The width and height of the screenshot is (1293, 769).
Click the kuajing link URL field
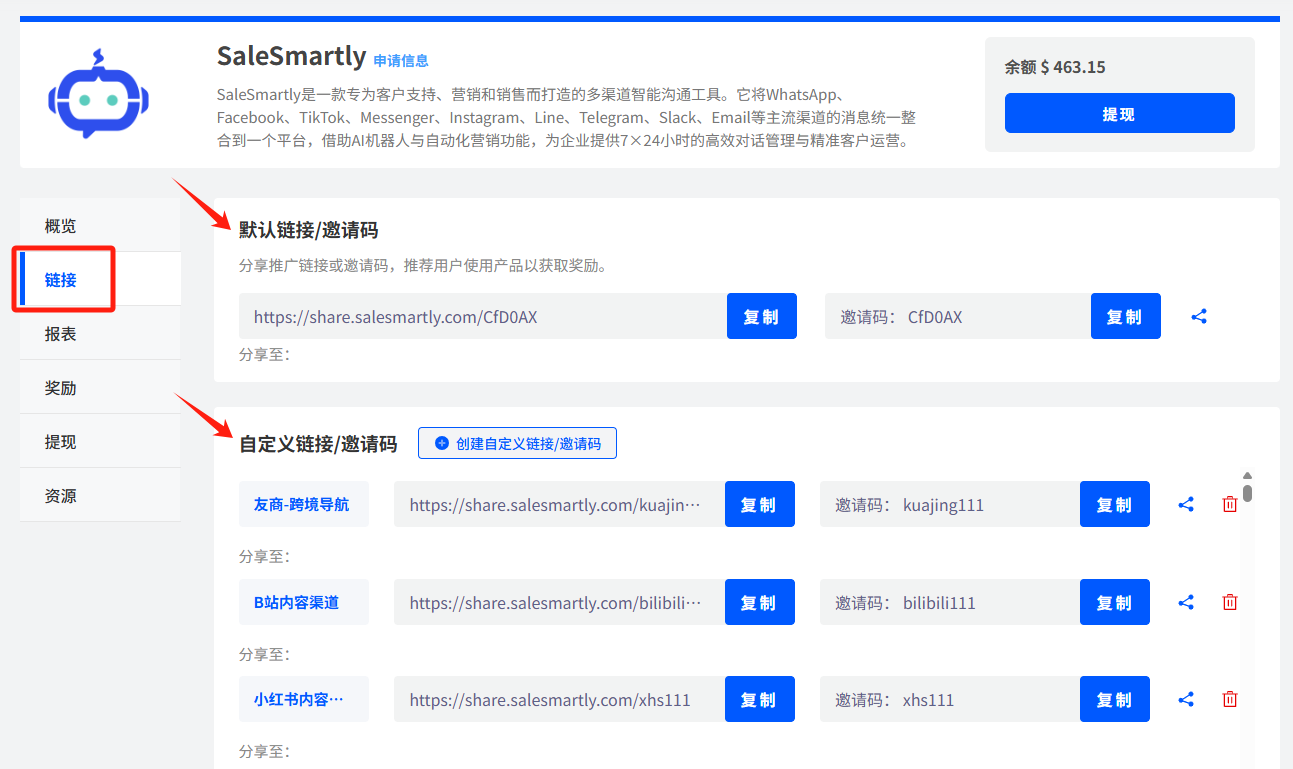tap(559, 504)
